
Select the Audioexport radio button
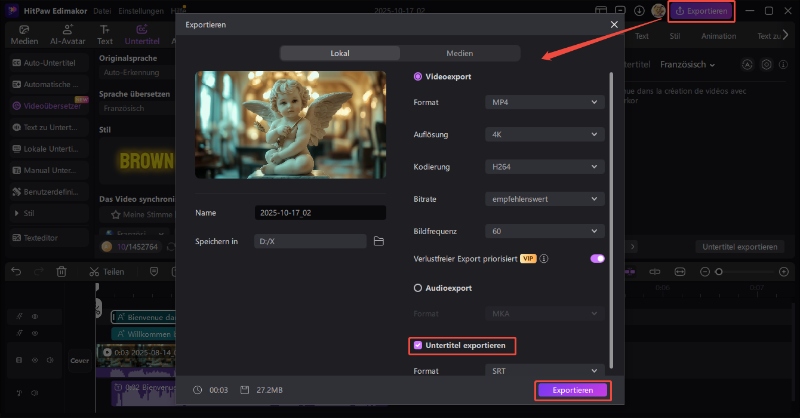point(418,288)
